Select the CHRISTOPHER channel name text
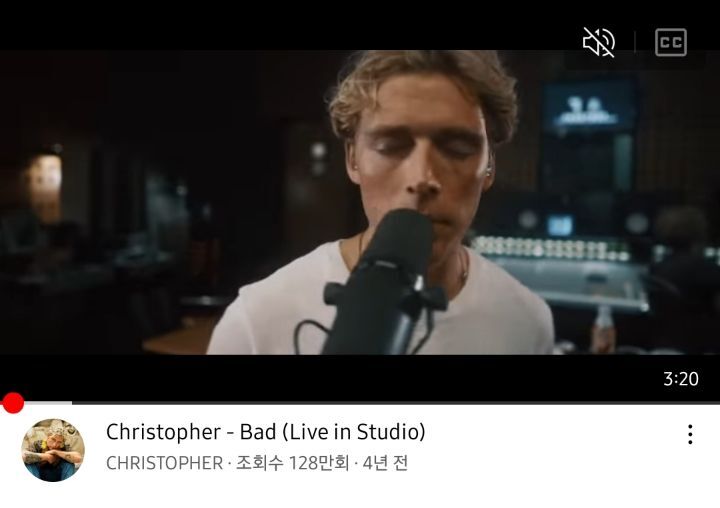 click(x=164, y=463)
